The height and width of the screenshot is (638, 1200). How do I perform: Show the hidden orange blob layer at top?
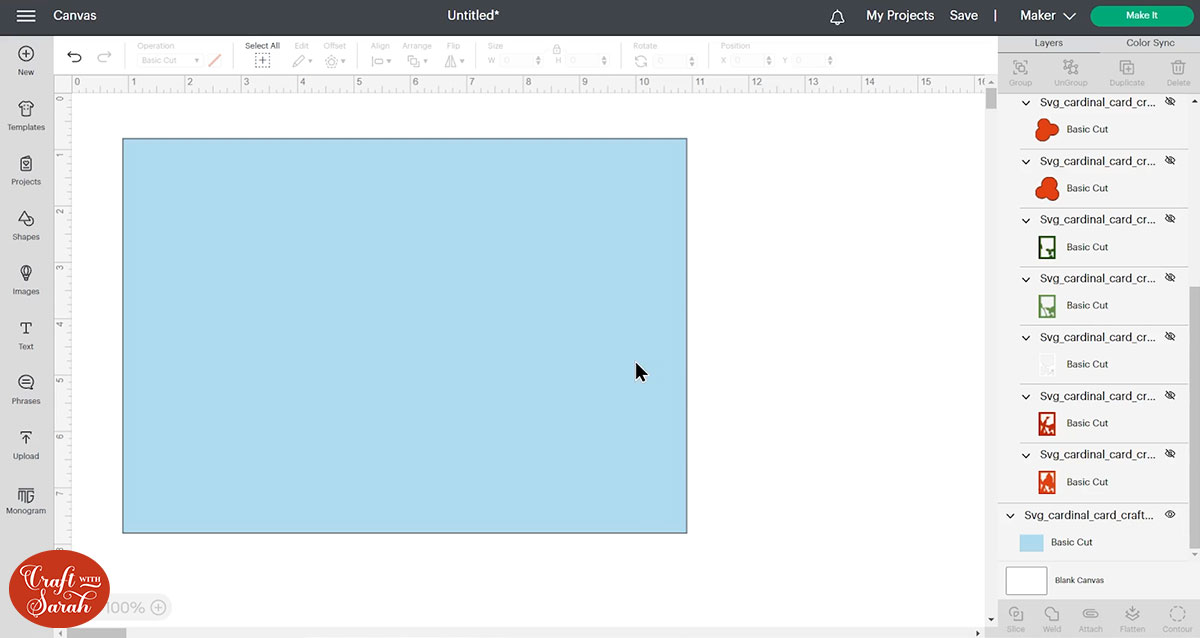click(1169, 102)
